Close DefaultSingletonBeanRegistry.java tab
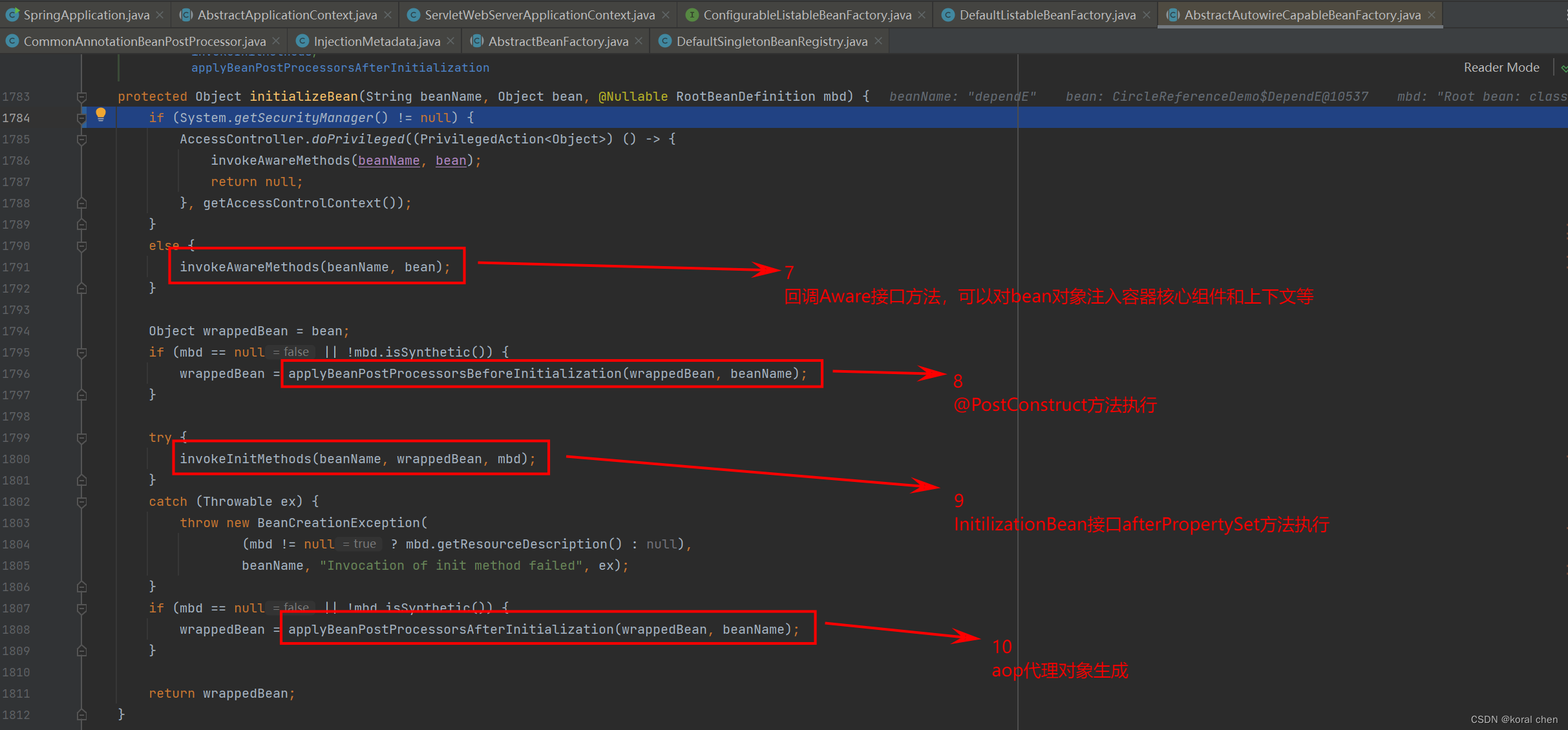The width and height of the screenshot is (1568, 730). (x=878, y=41)
